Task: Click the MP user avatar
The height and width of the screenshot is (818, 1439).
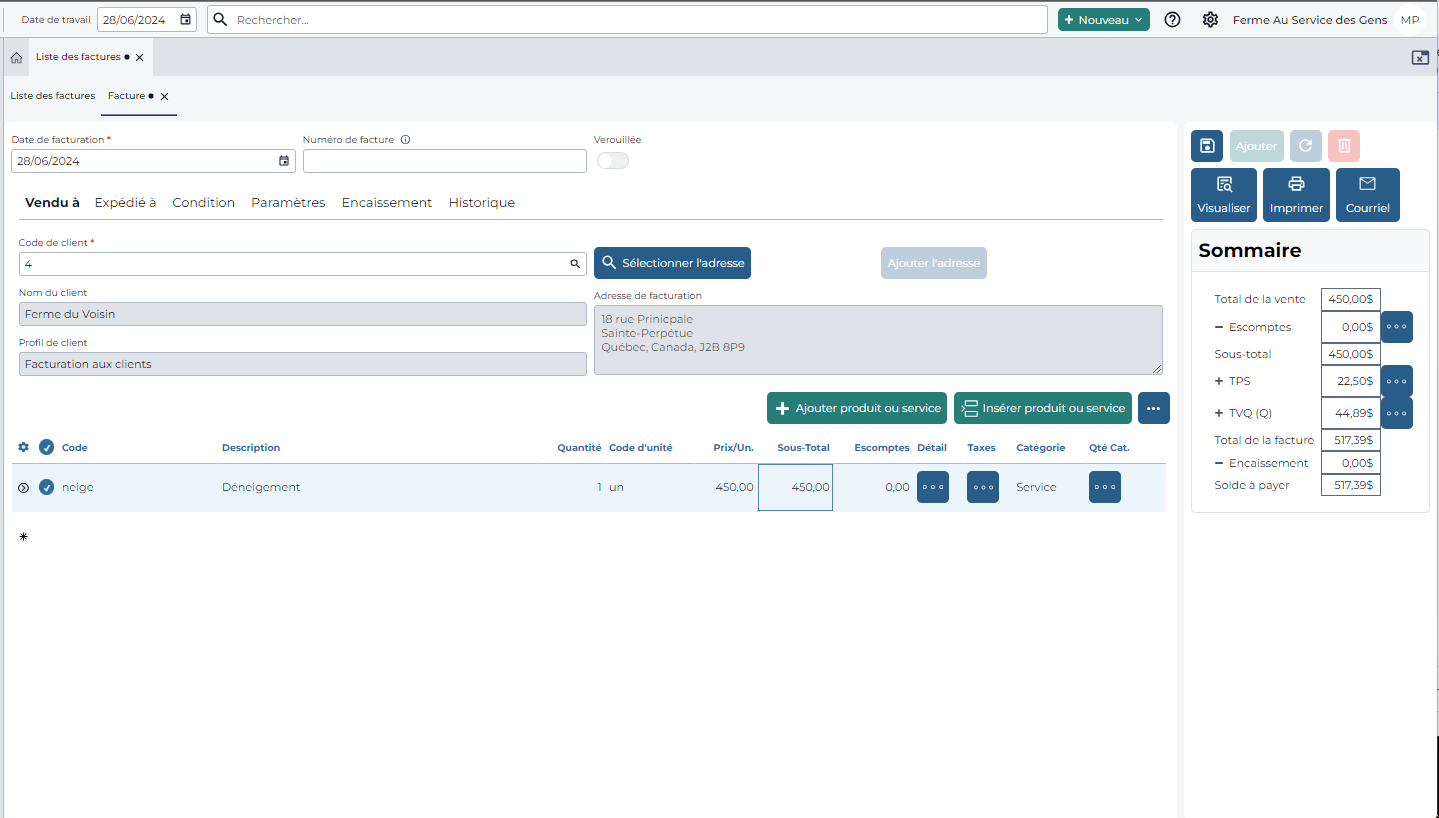Action: click(1410, 20)
